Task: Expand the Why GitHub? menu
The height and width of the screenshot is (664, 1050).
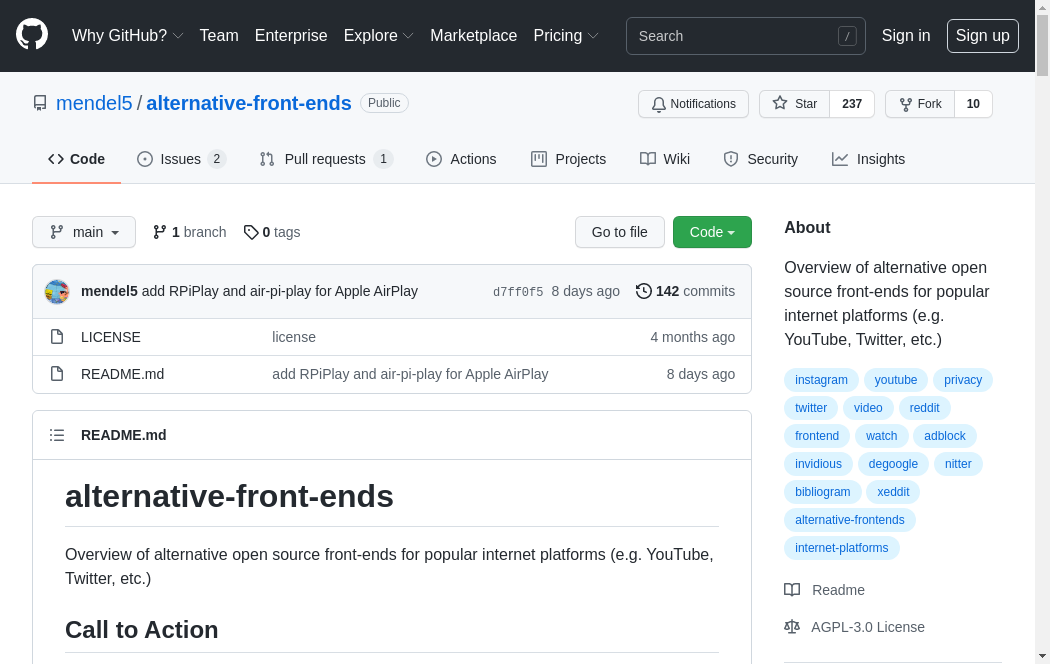Action: (127, 36)
